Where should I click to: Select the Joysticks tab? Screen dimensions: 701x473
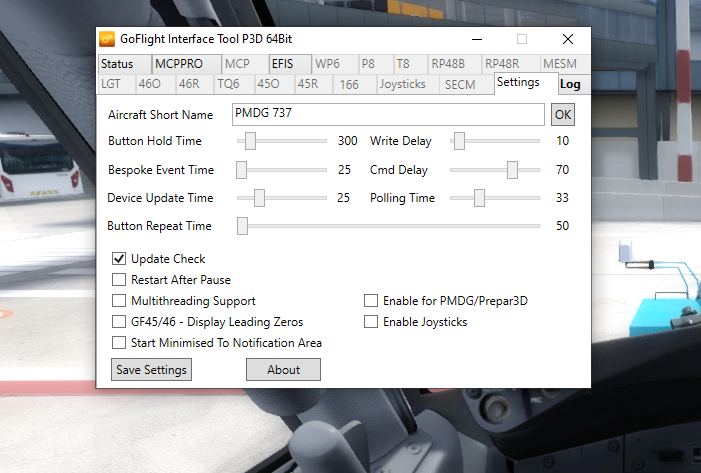pyautogui.click(x=405, y=85)
